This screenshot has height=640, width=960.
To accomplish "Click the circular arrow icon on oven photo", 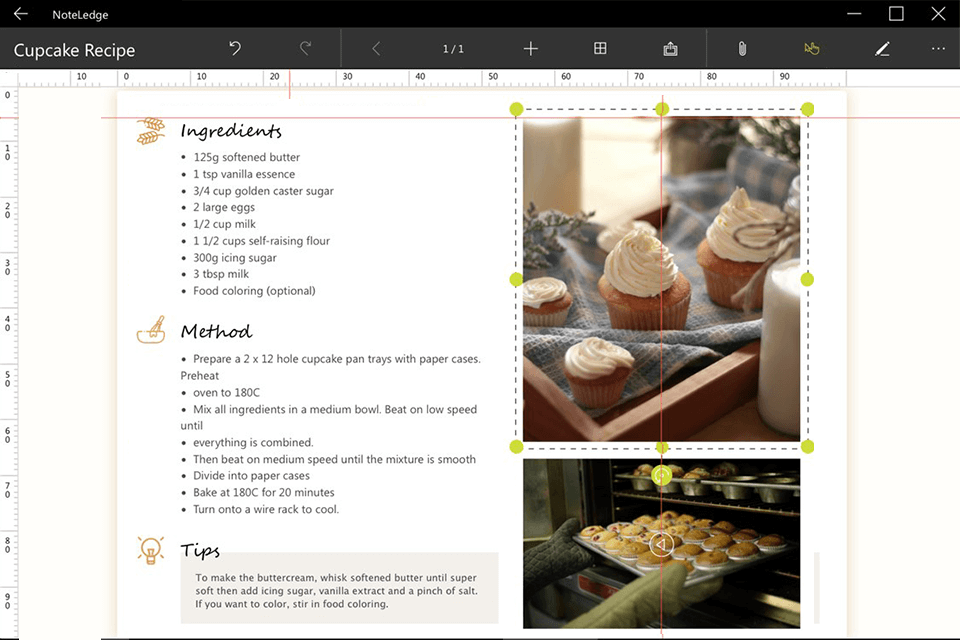I will point(661,544).
